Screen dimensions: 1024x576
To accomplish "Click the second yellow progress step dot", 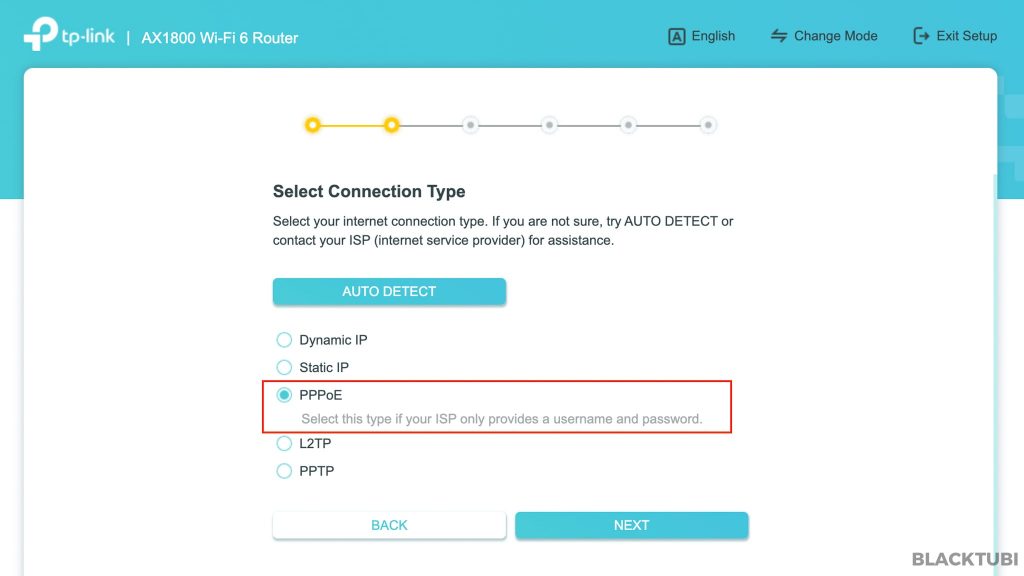I will pyautogui.click(x=391, y=125).
